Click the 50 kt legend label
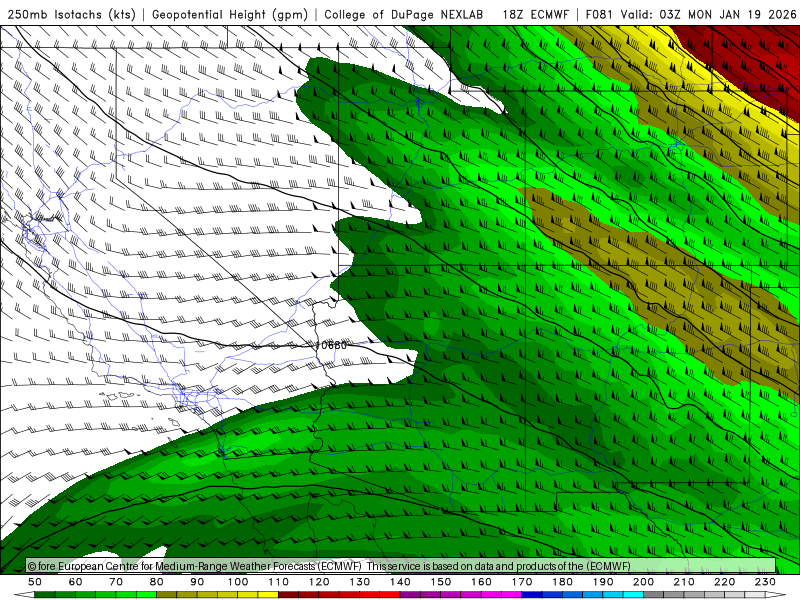The width and height of the screenshot is (800, 600). pos(35,582)
